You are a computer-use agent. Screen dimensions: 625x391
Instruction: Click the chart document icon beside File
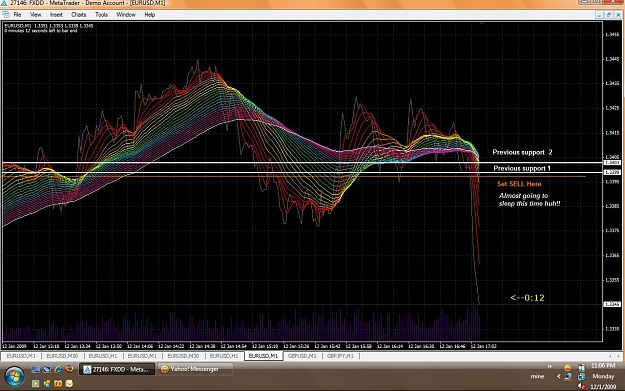pyautogui.click(x=6, y=15)
